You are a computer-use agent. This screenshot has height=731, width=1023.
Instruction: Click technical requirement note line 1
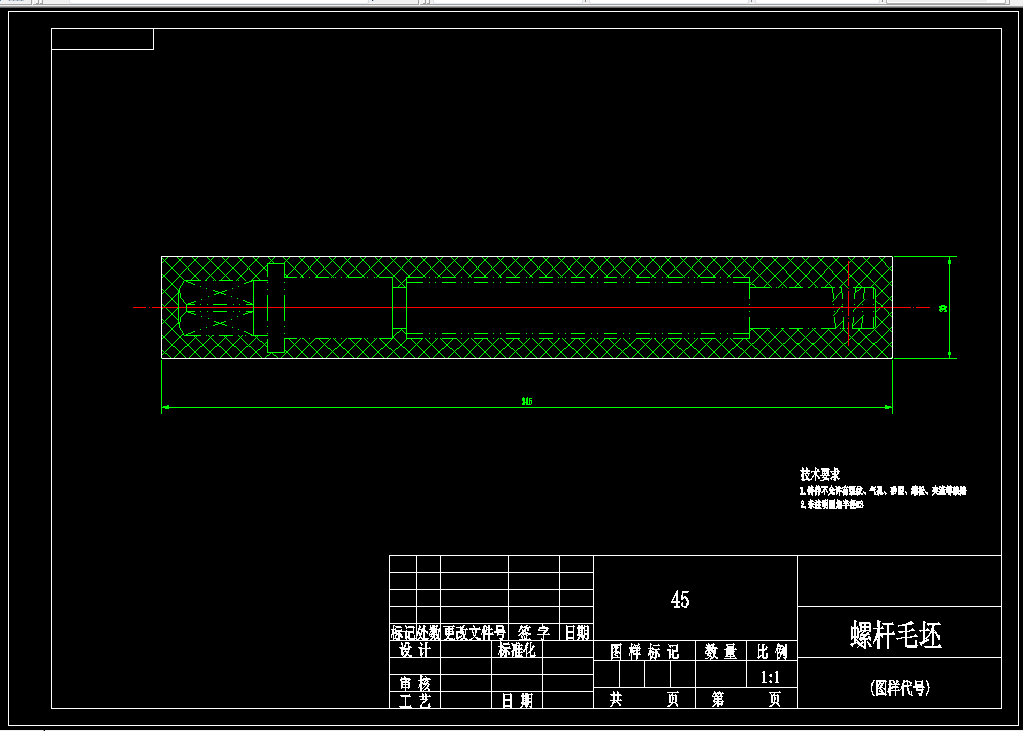883,491
